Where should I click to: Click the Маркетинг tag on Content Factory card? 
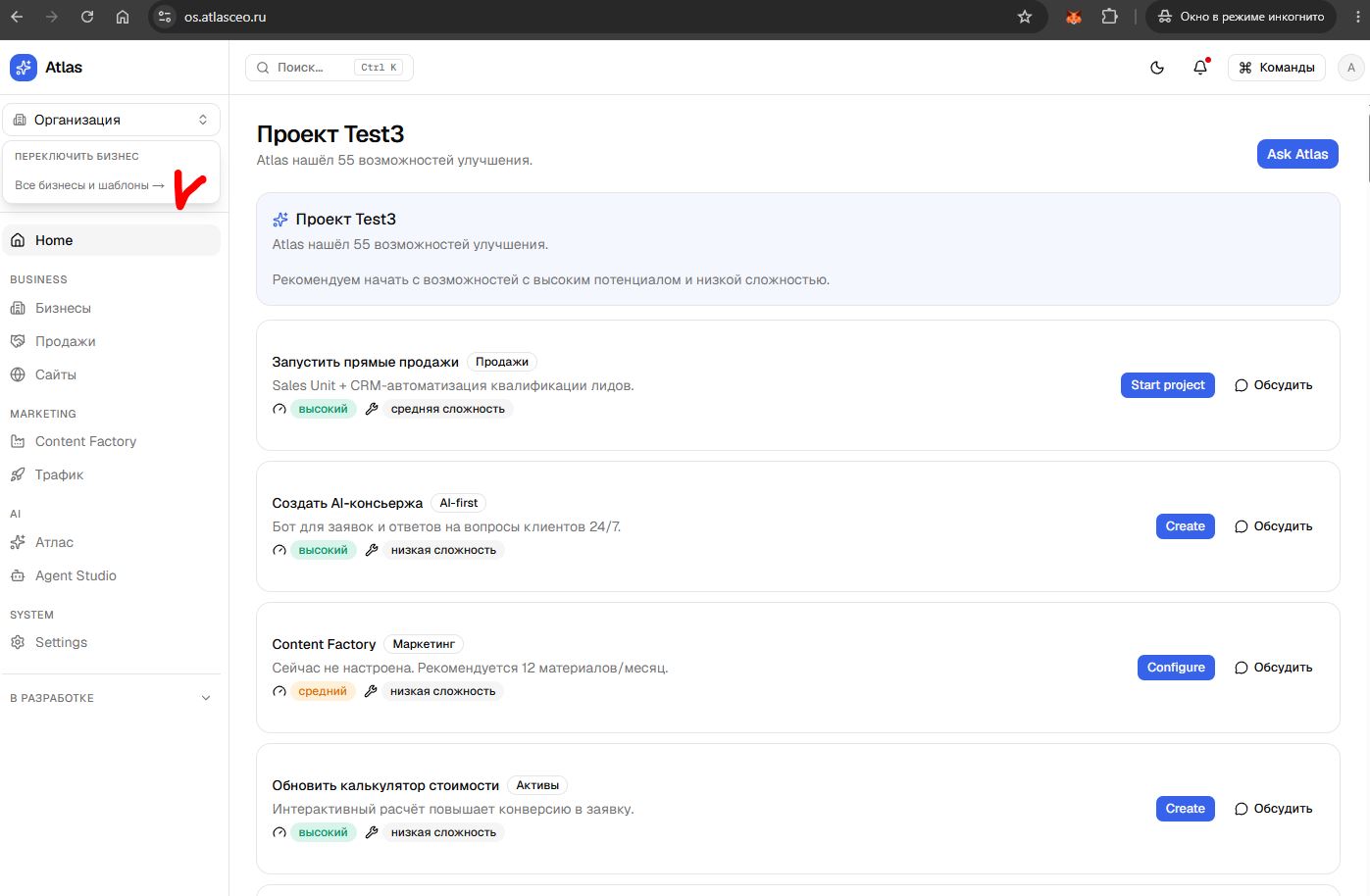point(424,644)
